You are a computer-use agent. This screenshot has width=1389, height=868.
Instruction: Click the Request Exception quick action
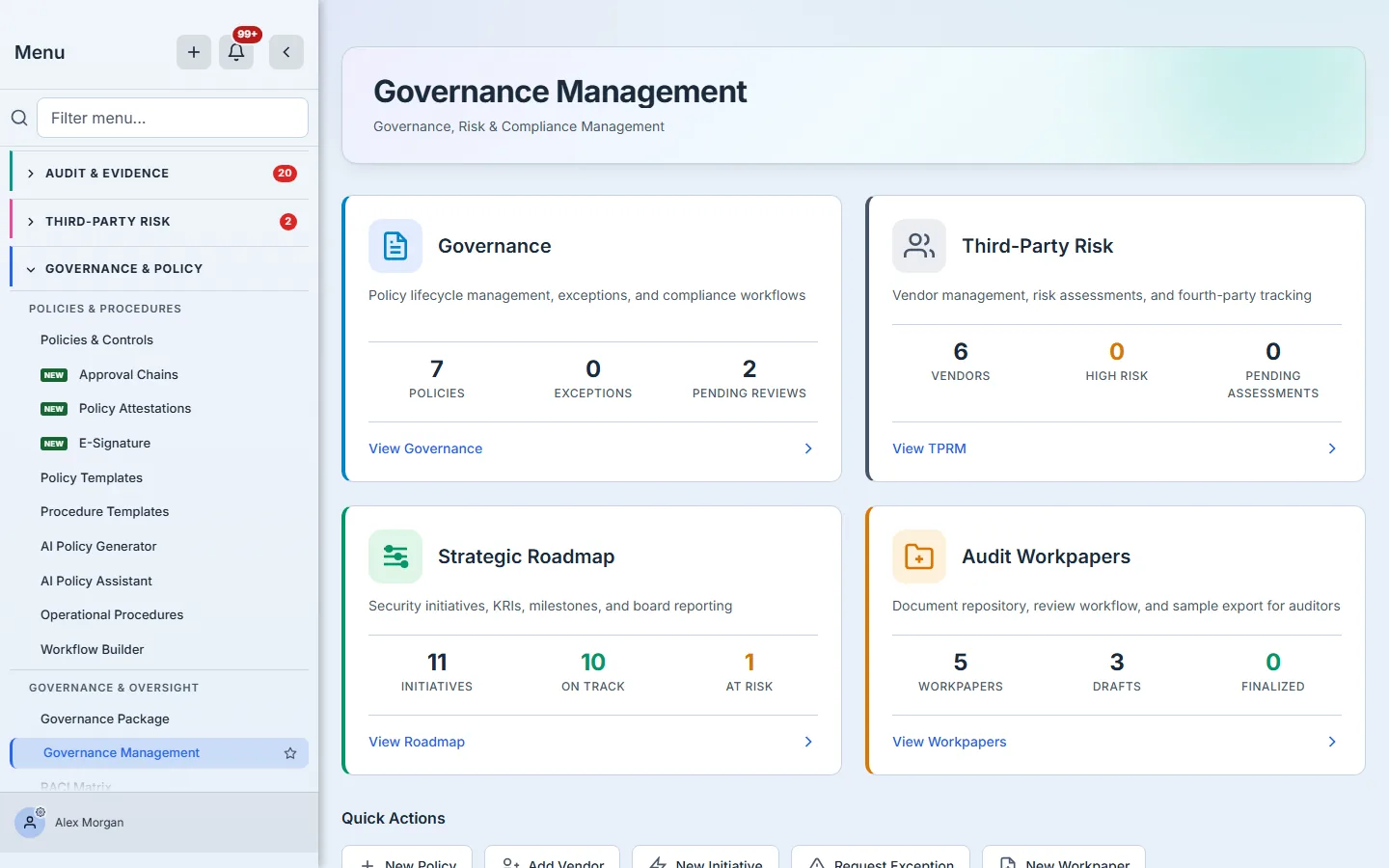coord(881,858)
